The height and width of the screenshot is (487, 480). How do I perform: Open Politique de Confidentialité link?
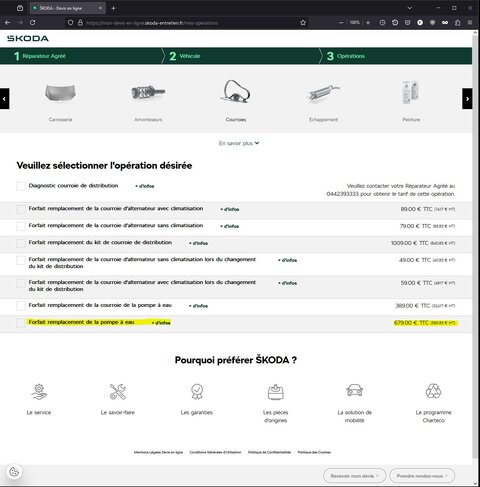click(269, 452)
